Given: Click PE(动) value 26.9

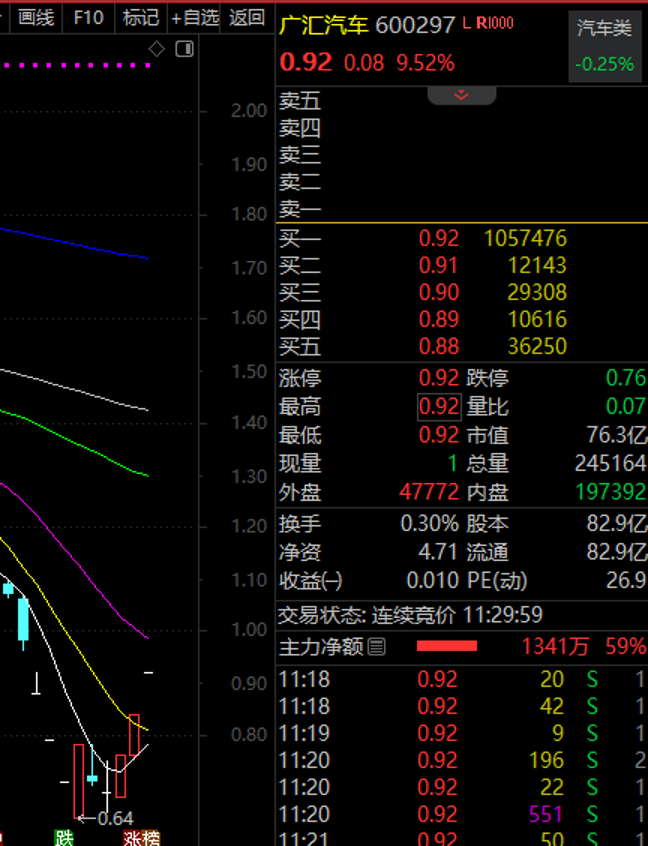Looking at the screenshot, I should [626, 581].
